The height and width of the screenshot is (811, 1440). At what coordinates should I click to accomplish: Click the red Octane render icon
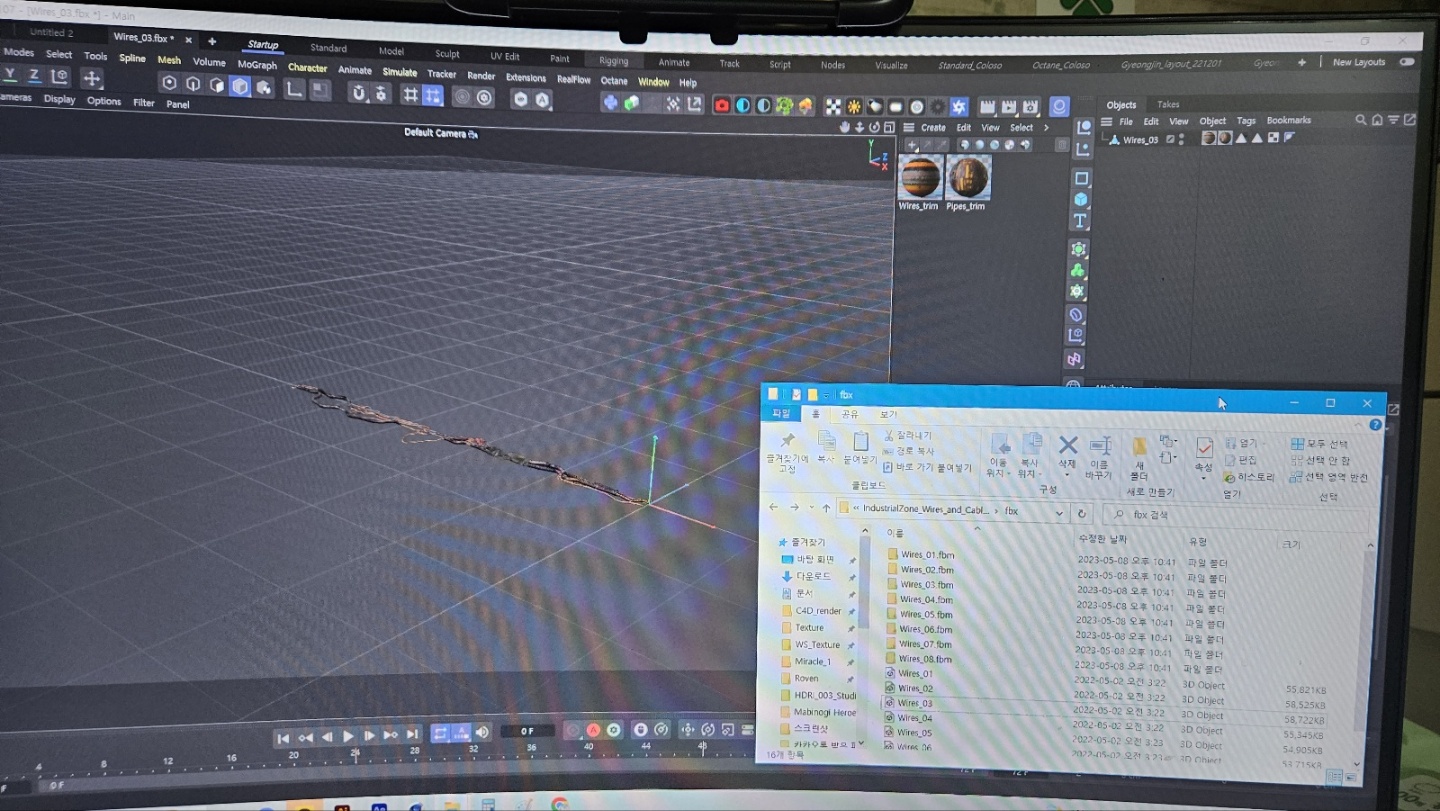coord(722,105)
